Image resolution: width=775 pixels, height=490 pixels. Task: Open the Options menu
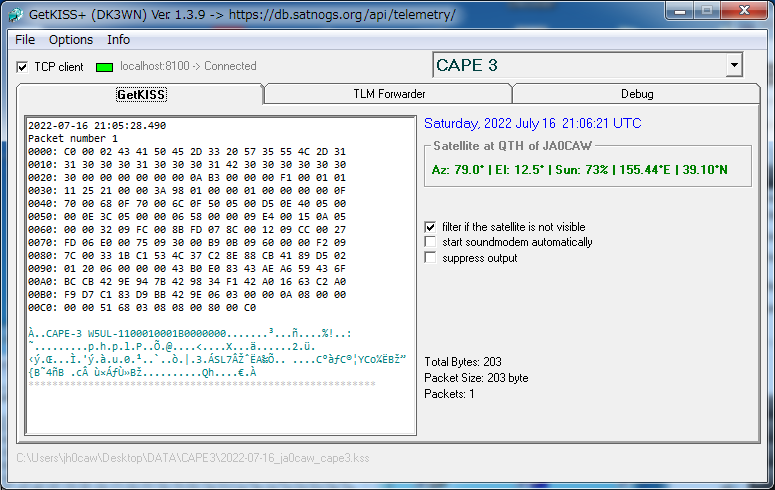[71, 40]
